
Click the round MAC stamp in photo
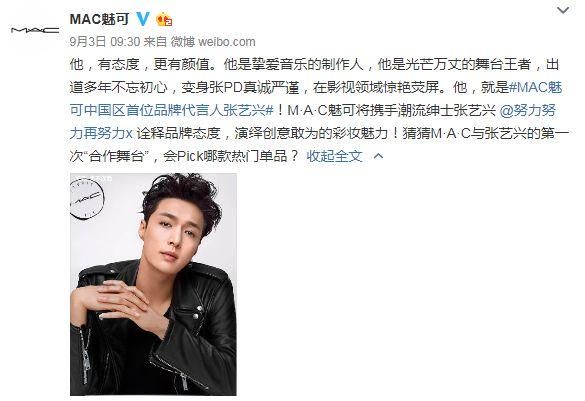(87, 198)
